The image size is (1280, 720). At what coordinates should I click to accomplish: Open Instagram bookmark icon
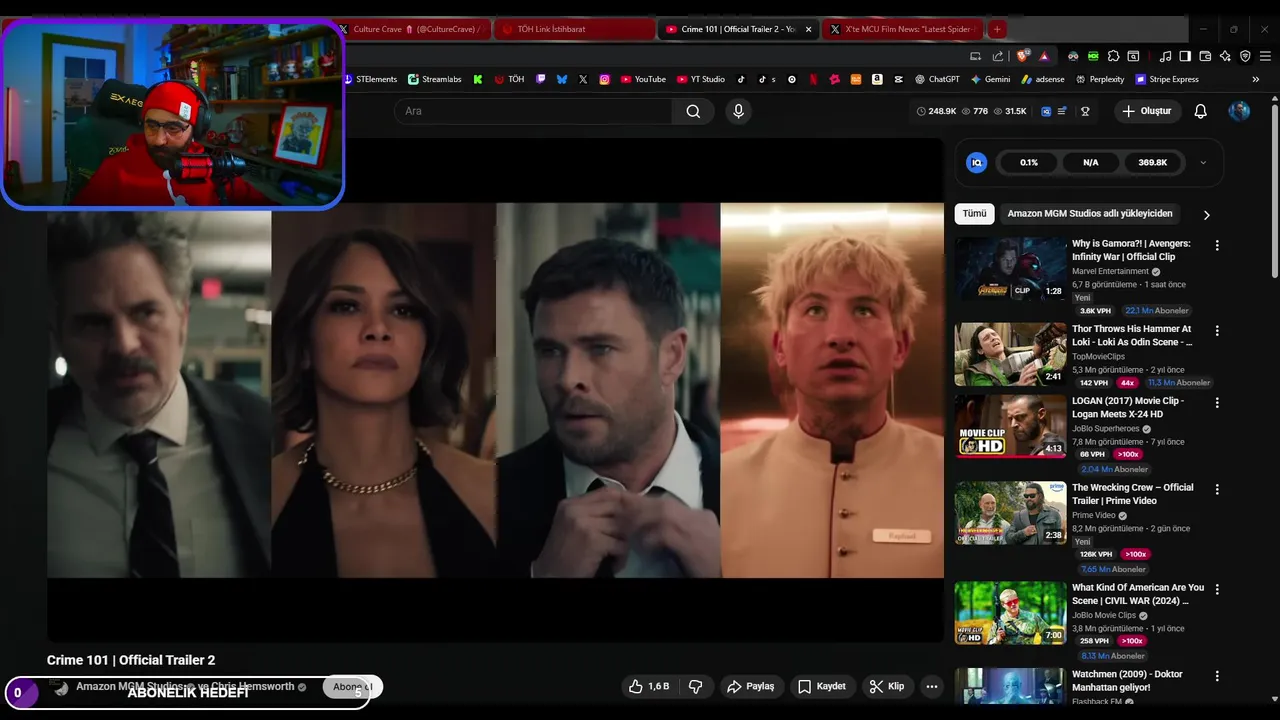[x=605, y=79]
